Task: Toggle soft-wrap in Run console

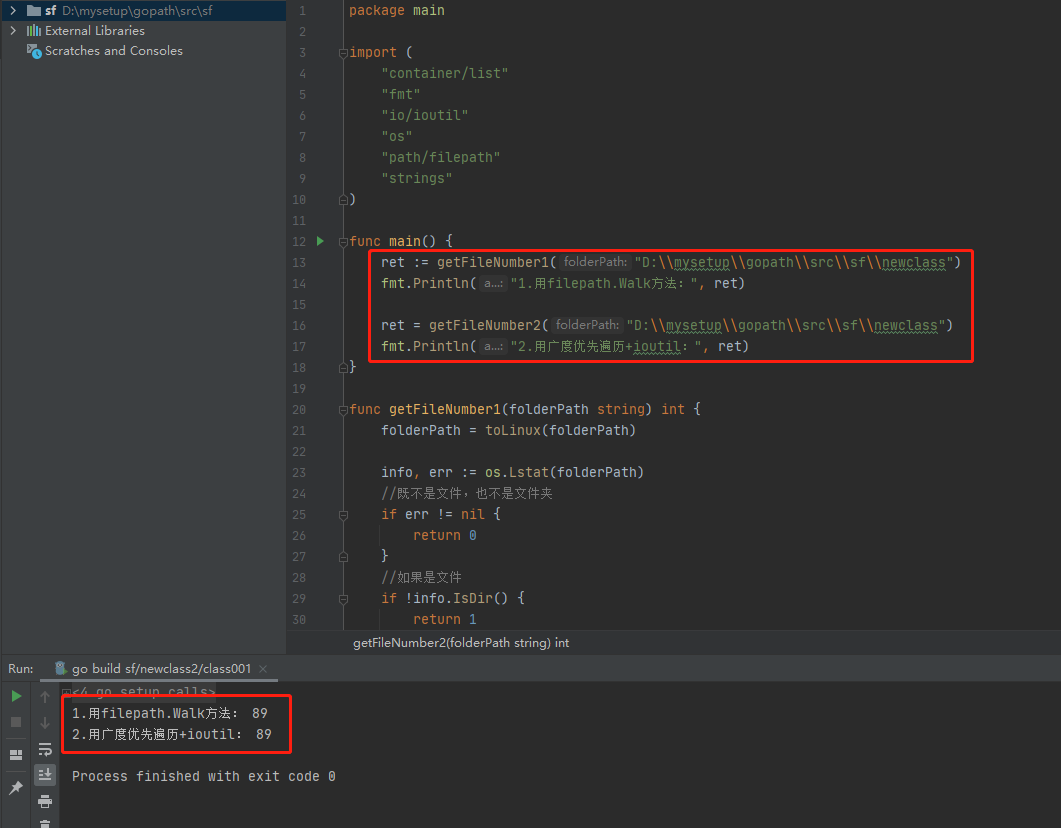Action: click(x=45, y=749)
